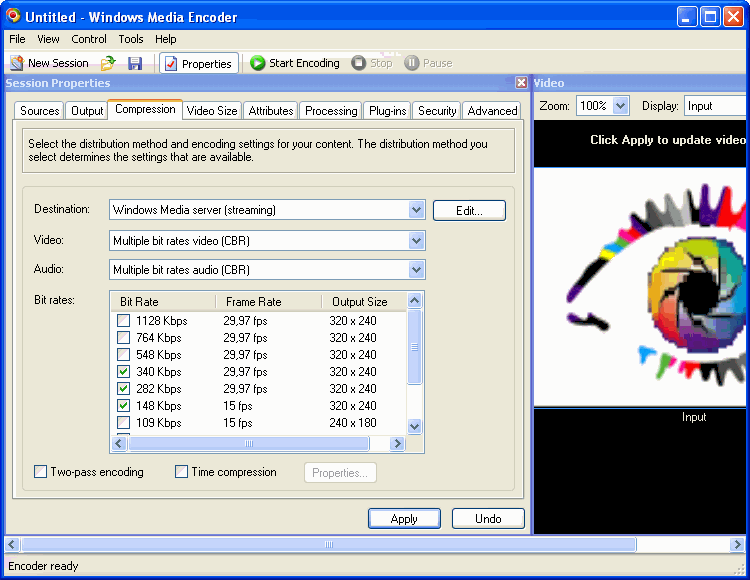This screenshot has height=580, width=750.
Task: Click the '240 x 180' output size cell
Action: 353,423
